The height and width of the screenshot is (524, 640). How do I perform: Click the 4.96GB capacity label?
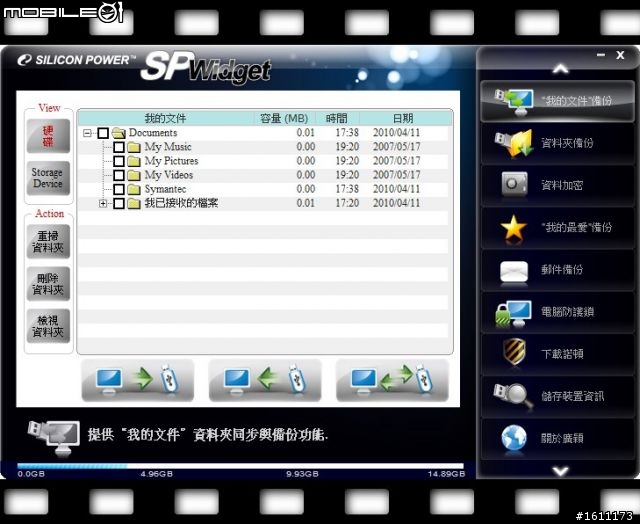(x=157, y=474)
